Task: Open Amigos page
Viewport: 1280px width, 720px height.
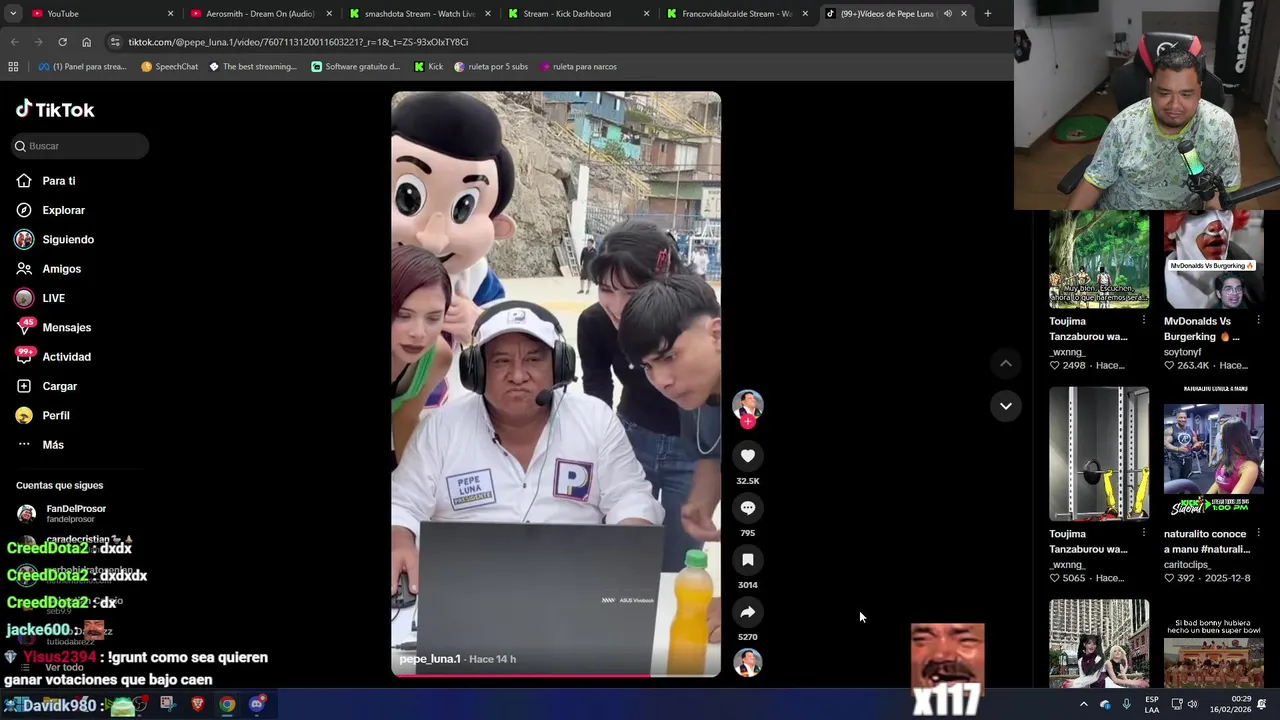Action: (61, 269)
